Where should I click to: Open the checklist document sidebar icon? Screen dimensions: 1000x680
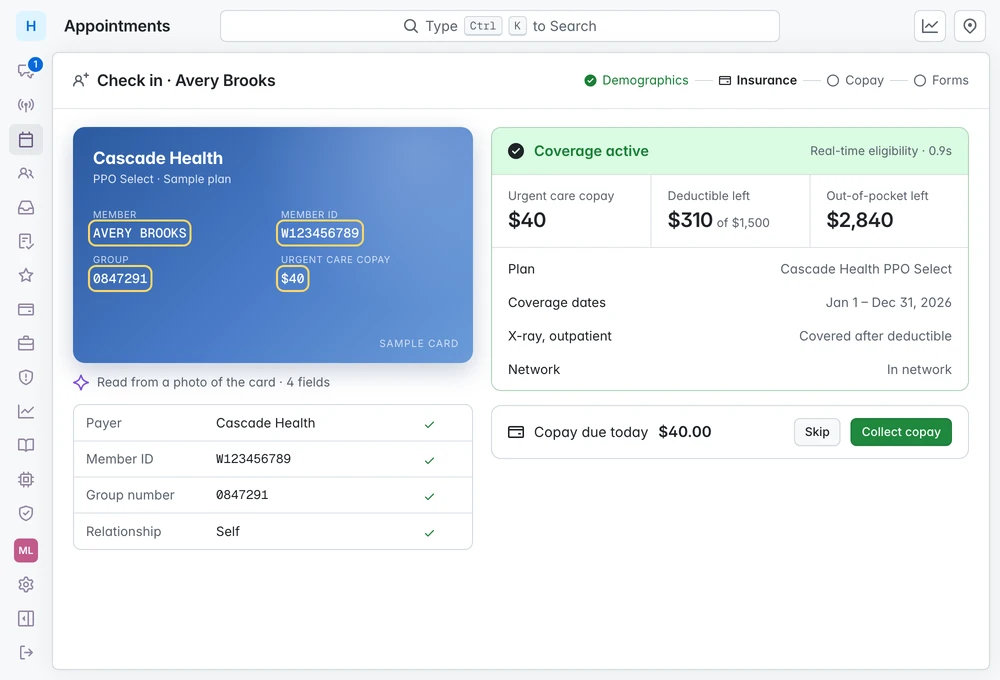pyautogui.click(x=26, y=241)
